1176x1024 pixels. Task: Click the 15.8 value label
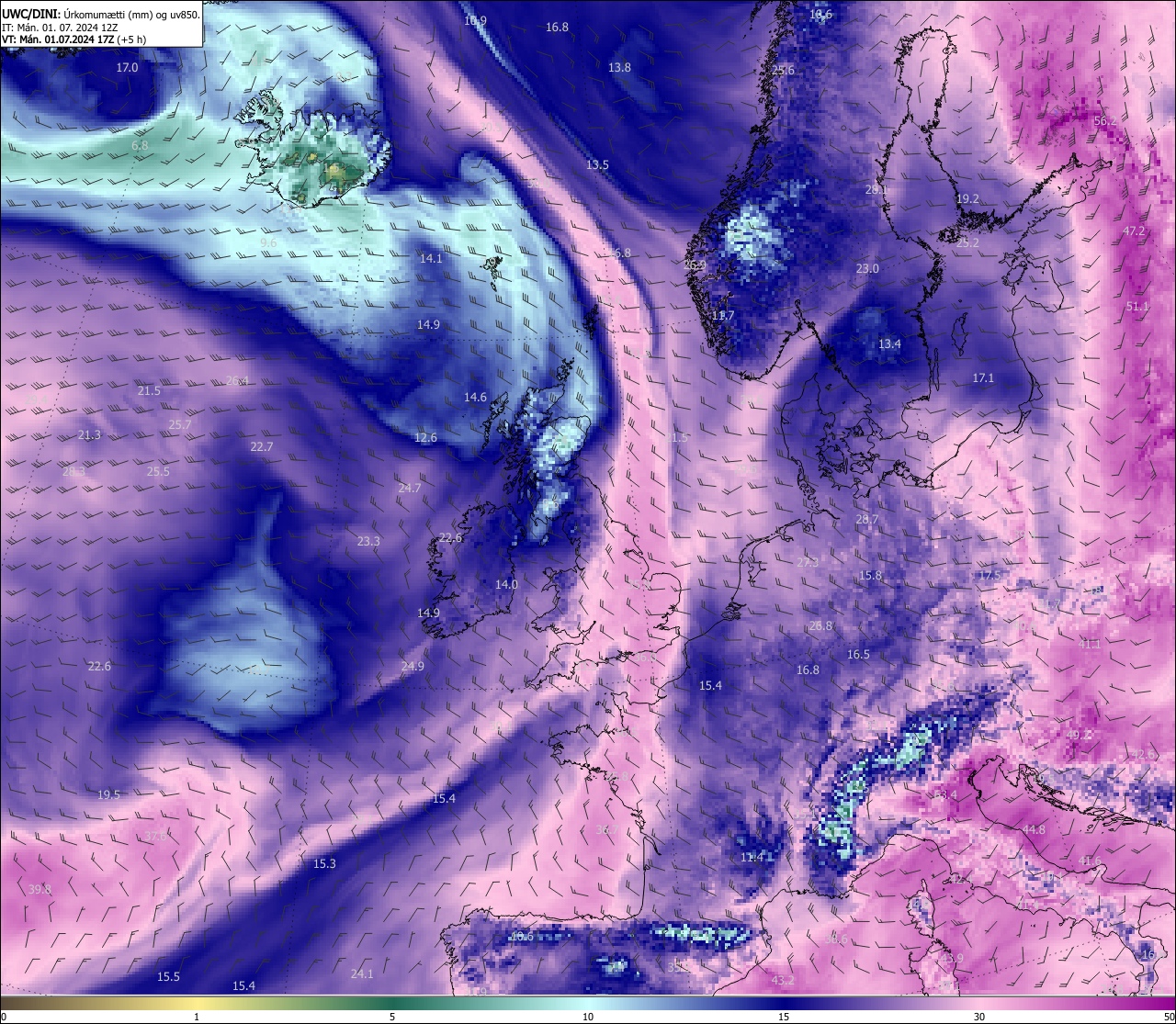[870, 576]
